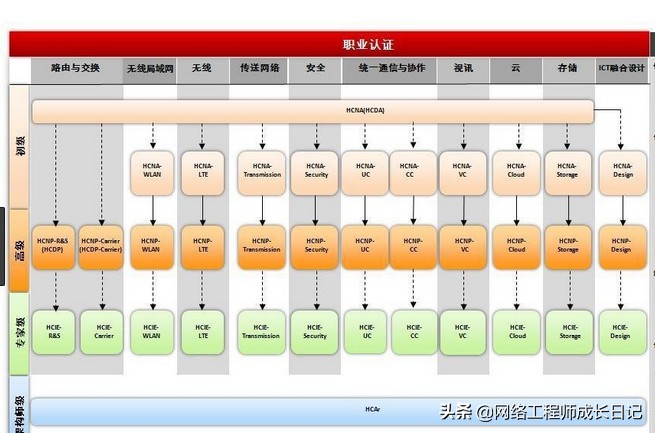Click the HCIE-Storage box

click(x=569, y=332)
